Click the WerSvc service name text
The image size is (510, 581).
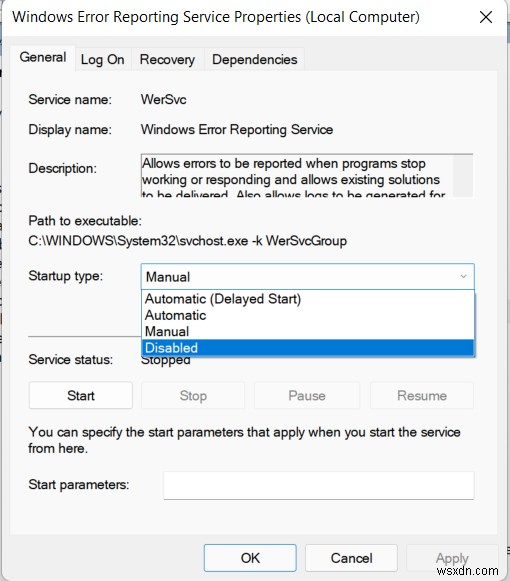pos(163,100)
